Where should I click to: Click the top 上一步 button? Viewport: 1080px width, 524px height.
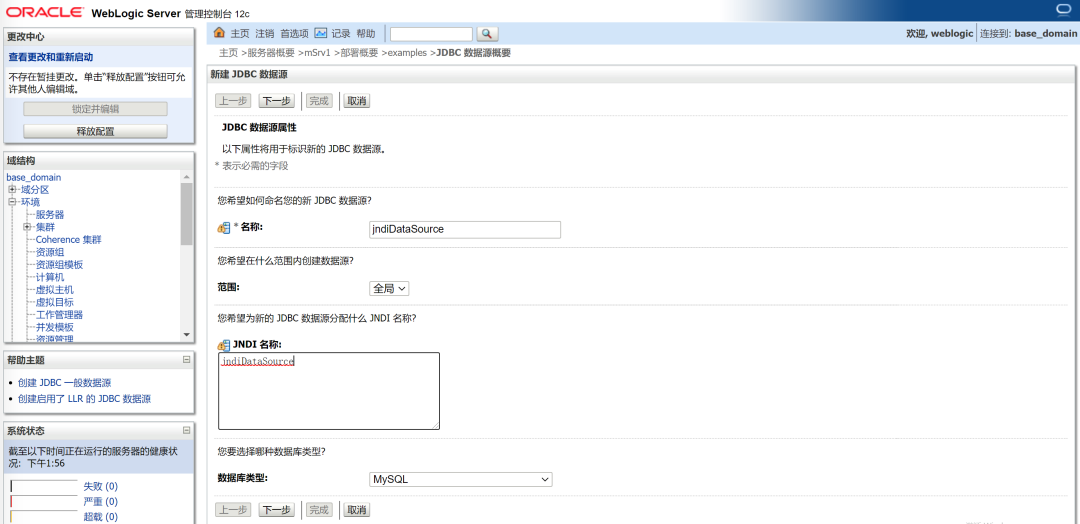[233, 101]
